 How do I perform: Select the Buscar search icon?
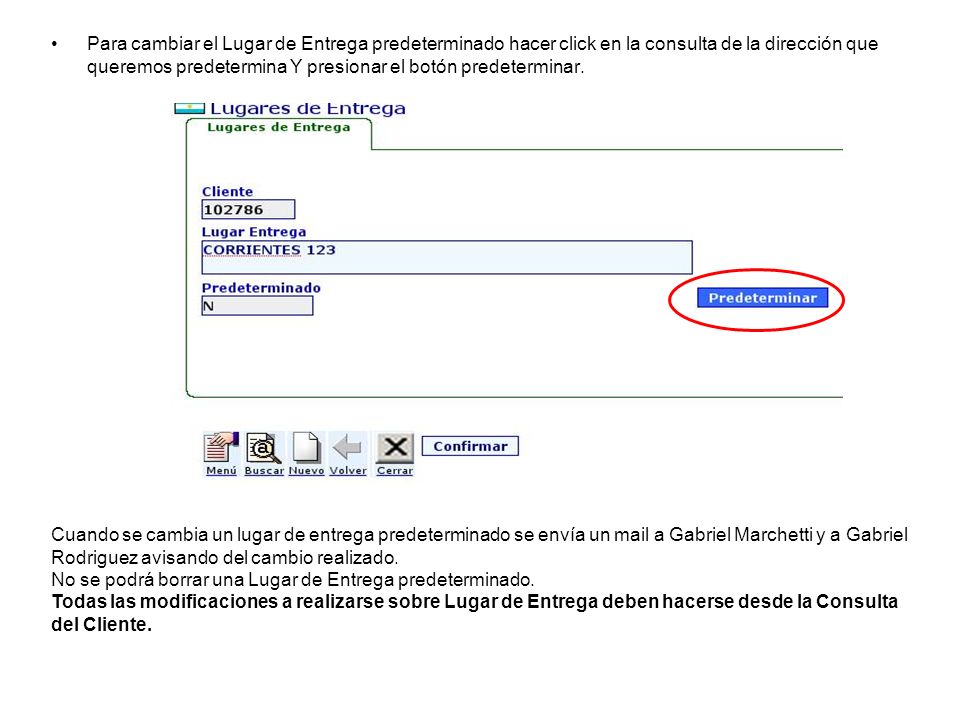(263, 448)
